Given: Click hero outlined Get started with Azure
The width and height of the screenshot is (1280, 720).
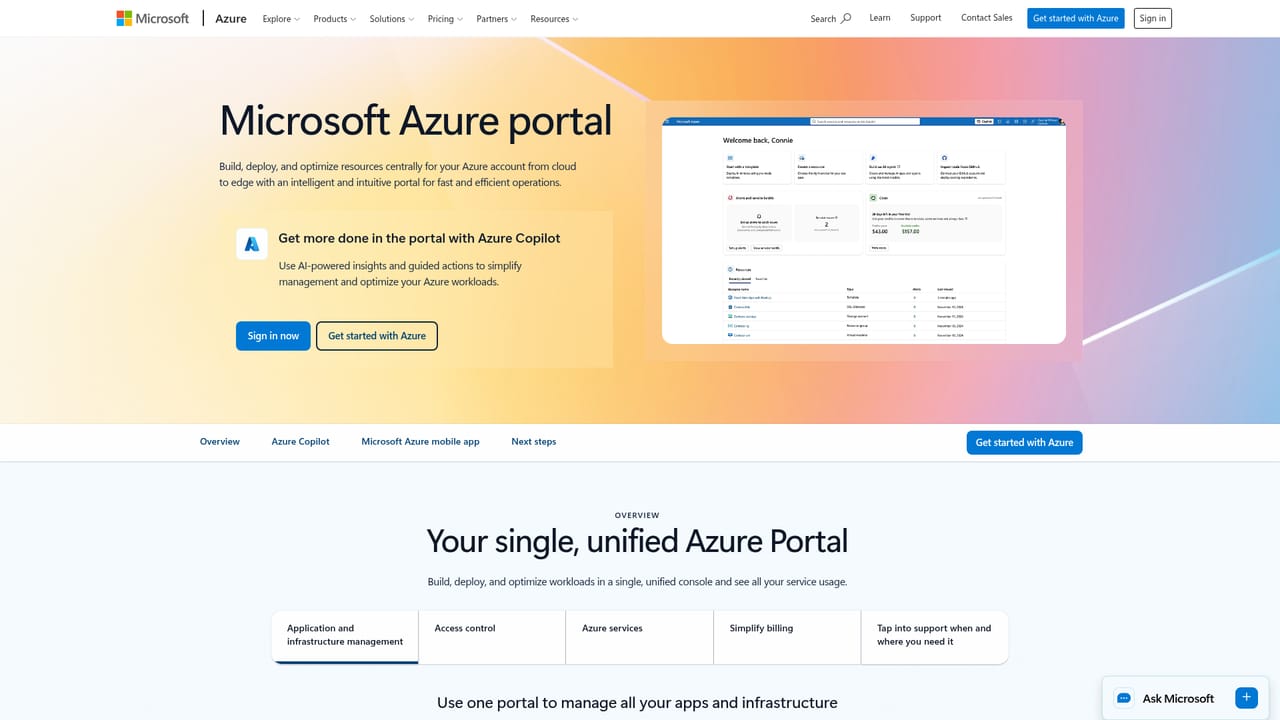Looking at the screenshot, I should tap(377, 336).
